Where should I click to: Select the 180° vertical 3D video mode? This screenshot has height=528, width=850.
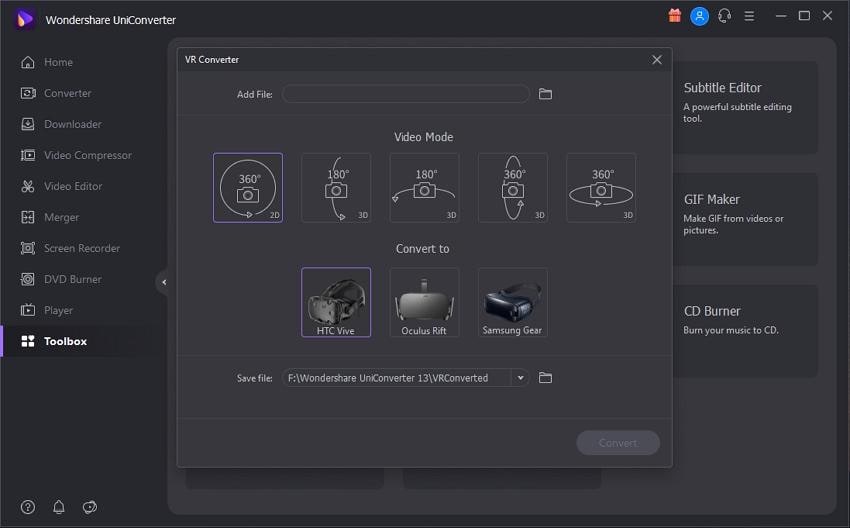336,188
